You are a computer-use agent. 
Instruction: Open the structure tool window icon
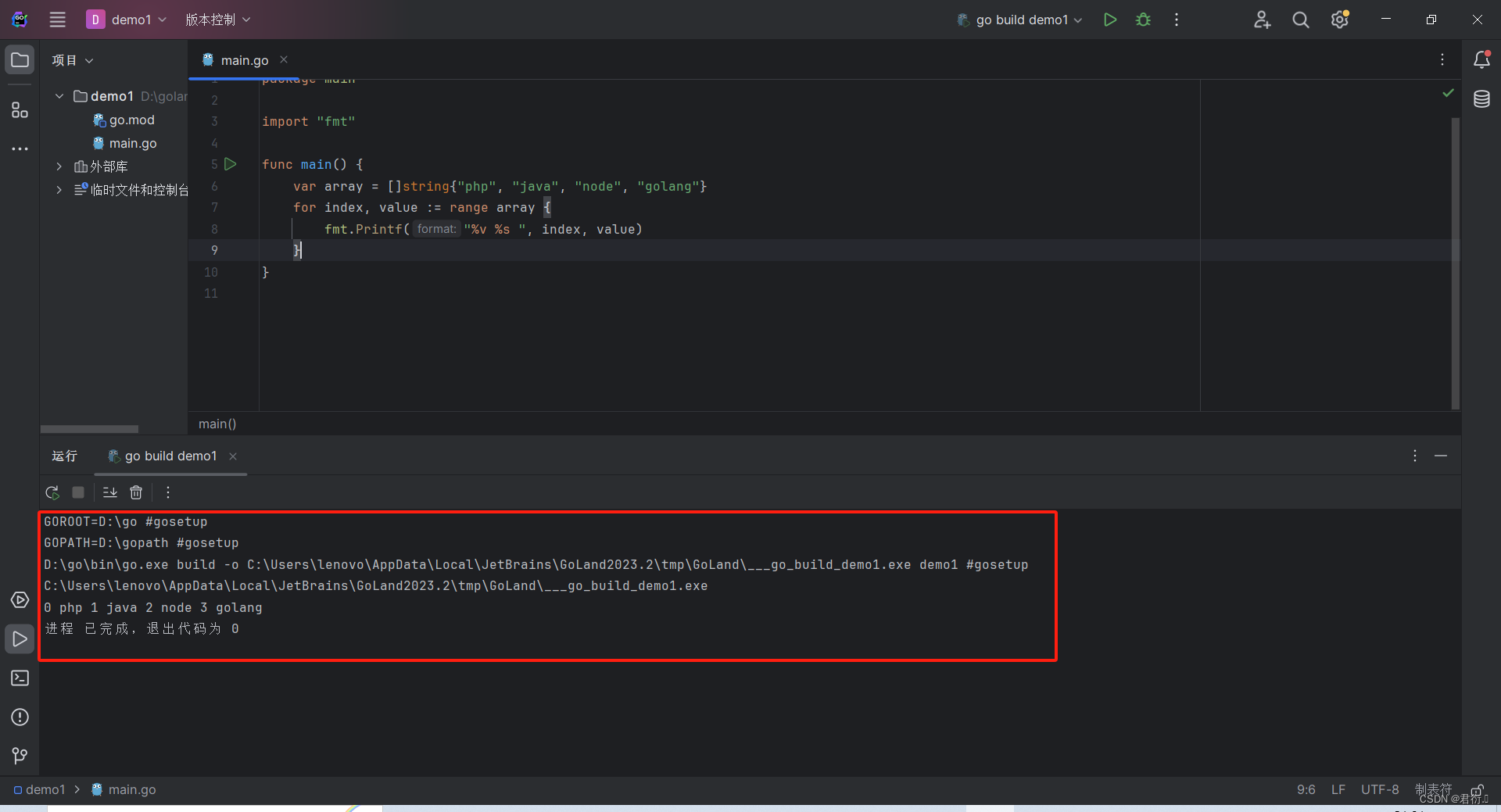(20, 110)
